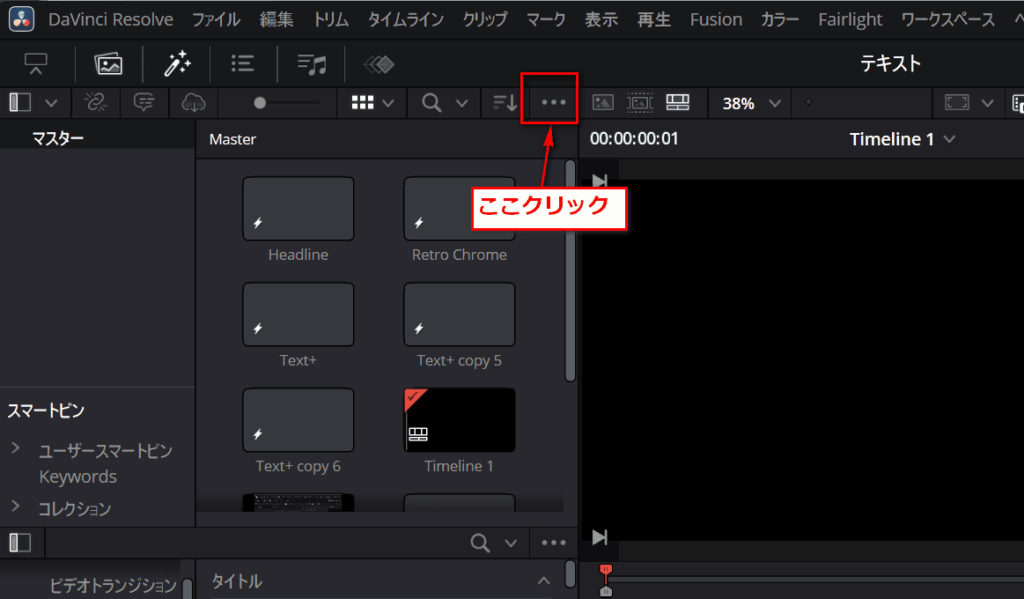The height and width of the screenshot is (599, 1024).
Task: Click the relink media chain icon
Action: click(x=95, y=103)
